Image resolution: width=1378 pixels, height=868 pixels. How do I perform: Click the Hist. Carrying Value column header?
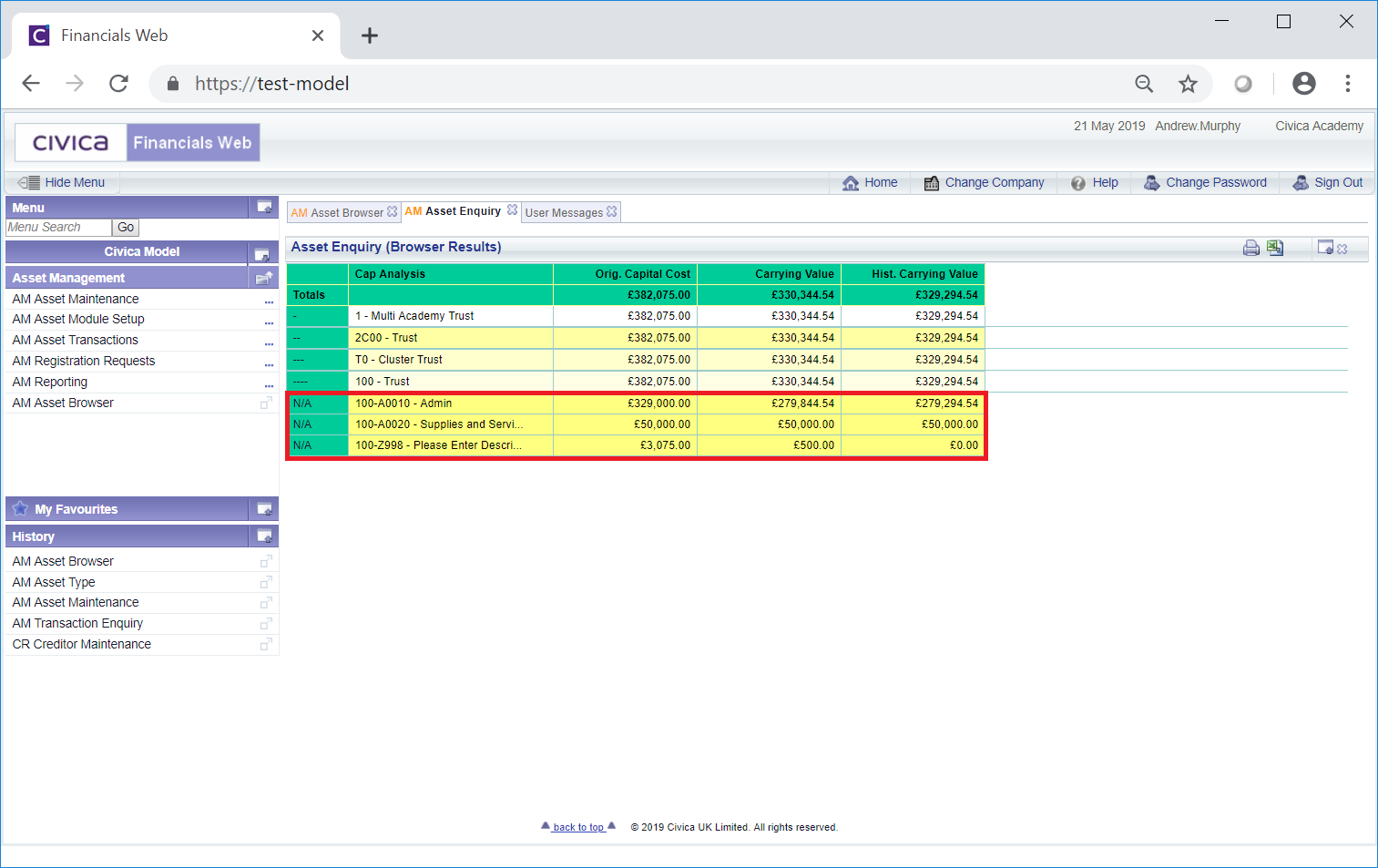tap(914, 274)
